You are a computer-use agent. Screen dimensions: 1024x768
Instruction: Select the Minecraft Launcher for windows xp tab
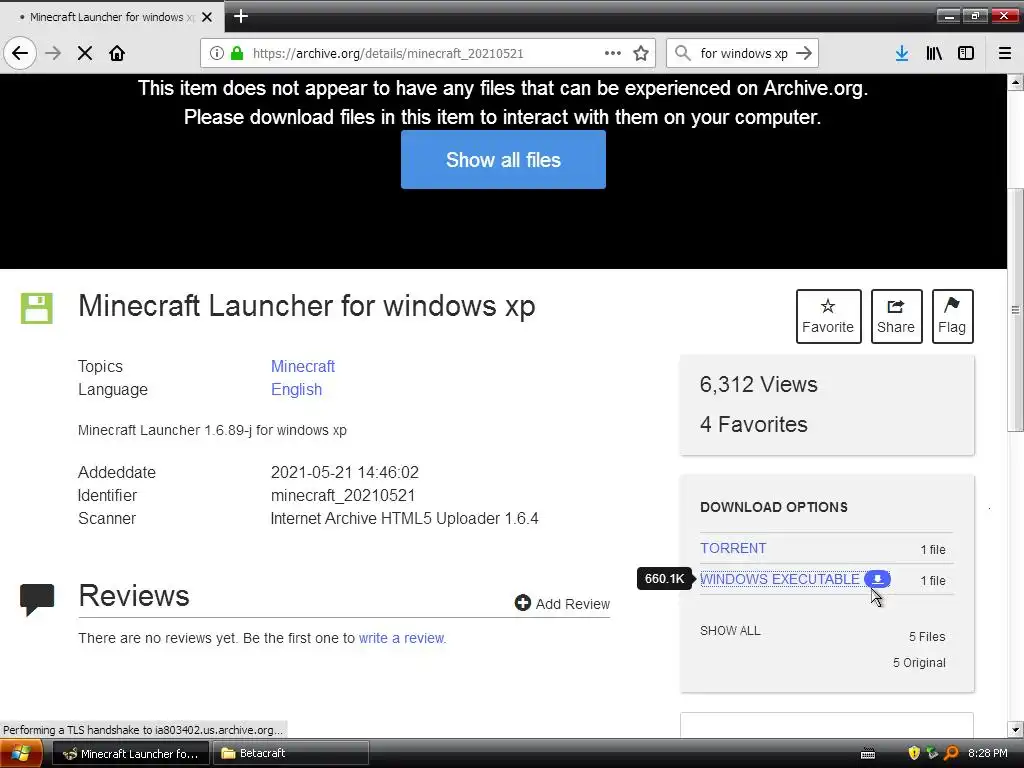coord(112,17)
